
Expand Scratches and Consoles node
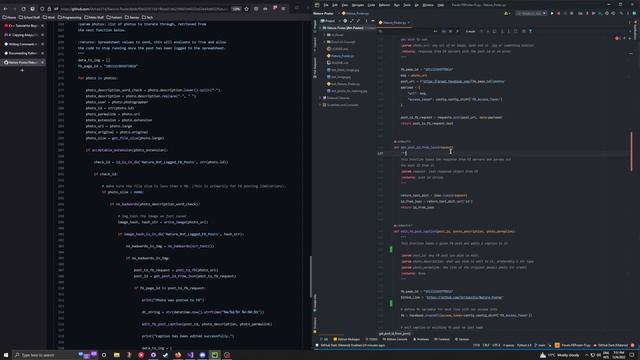click(x=320, y=105)
